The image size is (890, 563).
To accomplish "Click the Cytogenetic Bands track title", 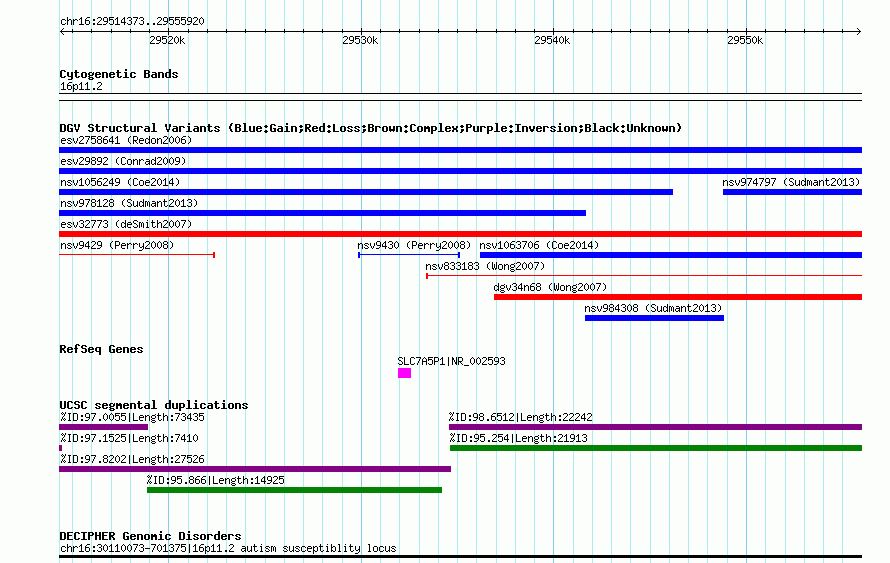I will [119, 74].
